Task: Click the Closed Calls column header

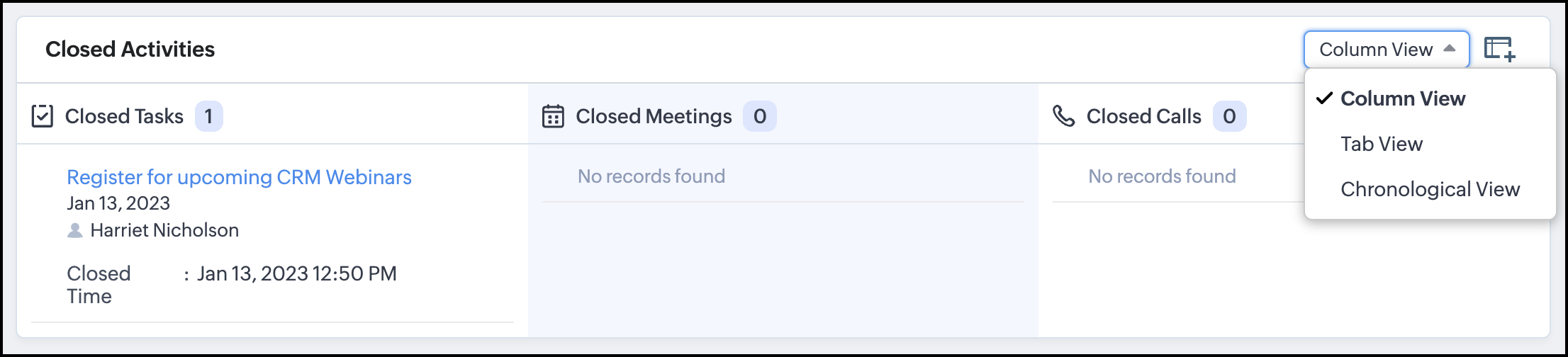Action: [1143, 116]
